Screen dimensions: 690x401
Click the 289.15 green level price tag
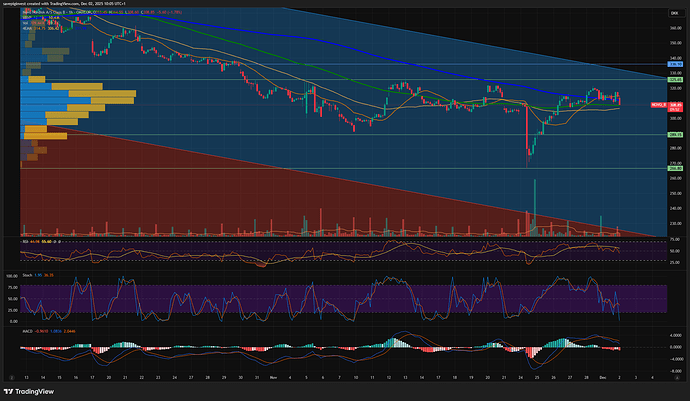point(675,134)
